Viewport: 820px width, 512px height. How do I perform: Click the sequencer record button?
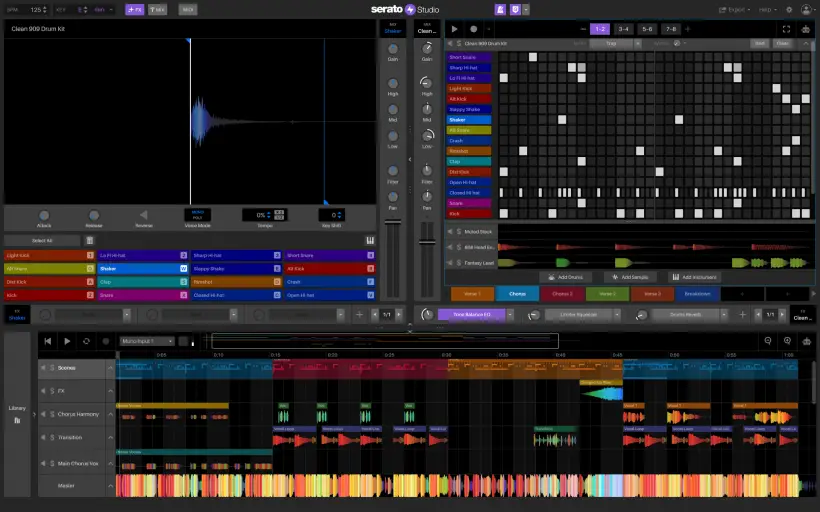pyautogui.click(x=474, y=30)
